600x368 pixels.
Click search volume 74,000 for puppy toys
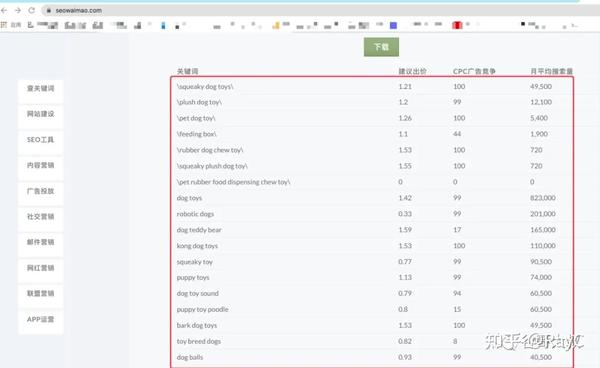pyautogui.click(x=541, y=277)
